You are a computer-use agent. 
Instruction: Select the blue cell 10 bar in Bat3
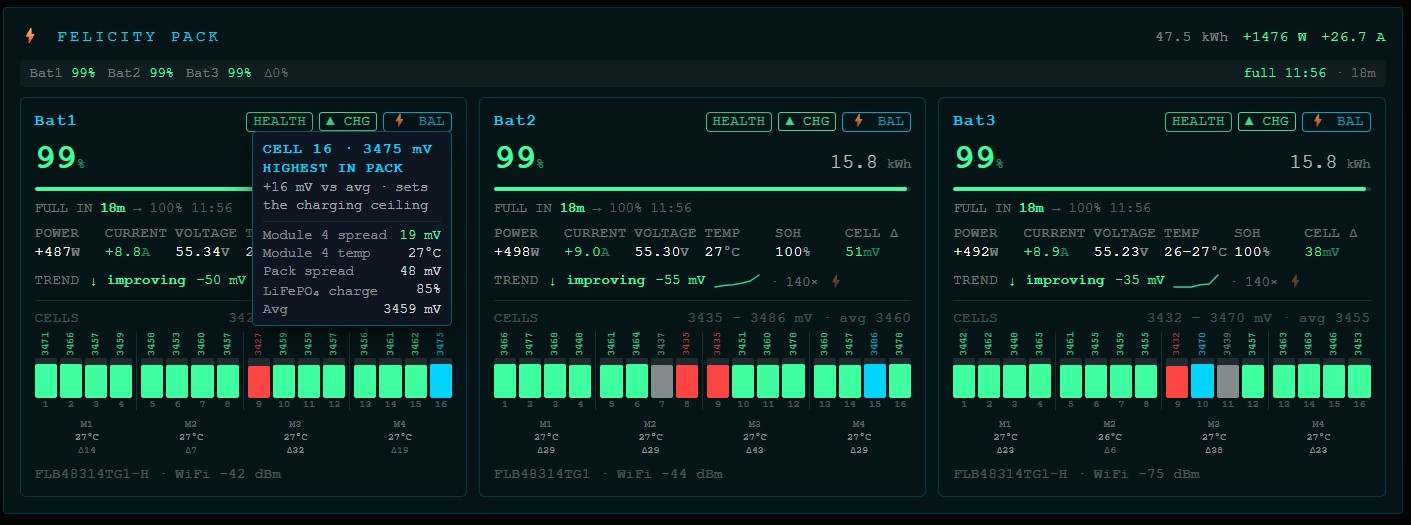tap(1202, 381)
